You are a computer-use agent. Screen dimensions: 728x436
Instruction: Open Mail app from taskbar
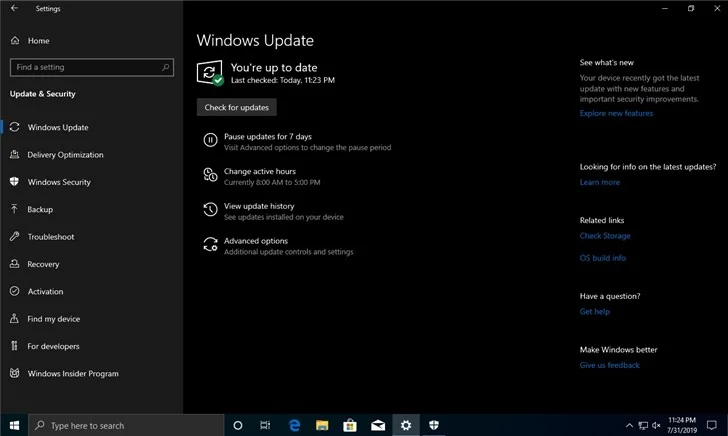378,425
